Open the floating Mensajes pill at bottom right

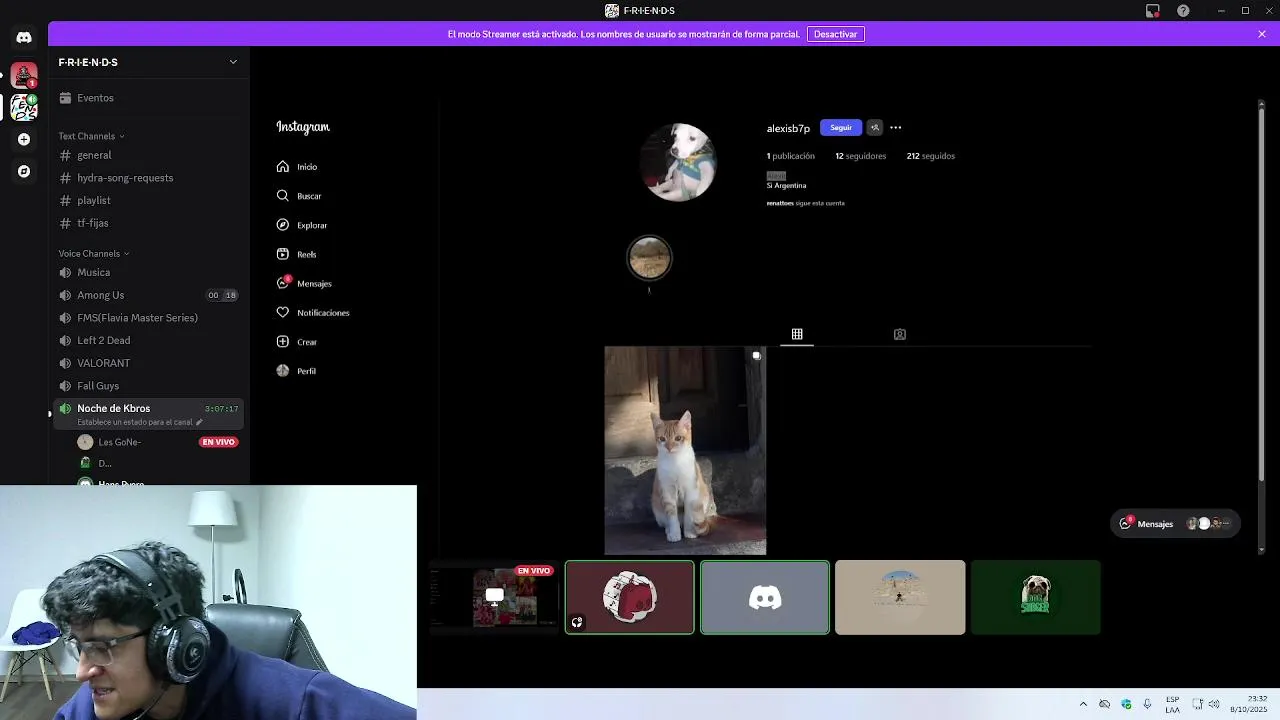(x=1176, y=523)
